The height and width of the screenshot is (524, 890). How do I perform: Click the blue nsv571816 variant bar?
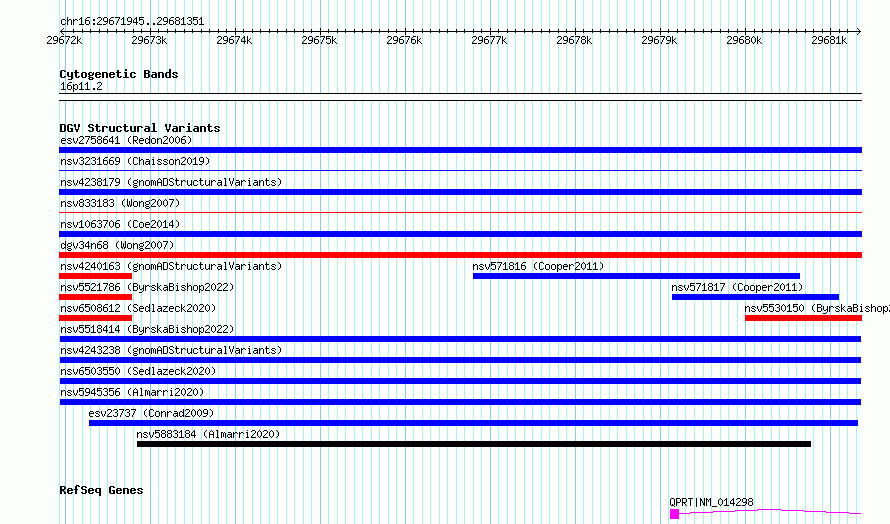click(x=636, y=276)
